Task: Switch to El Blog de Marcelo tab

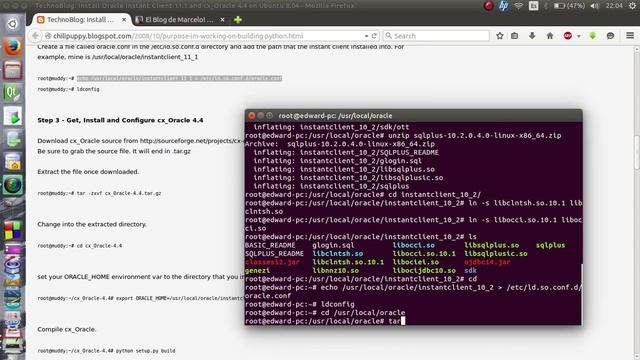Action: [179, 20]
